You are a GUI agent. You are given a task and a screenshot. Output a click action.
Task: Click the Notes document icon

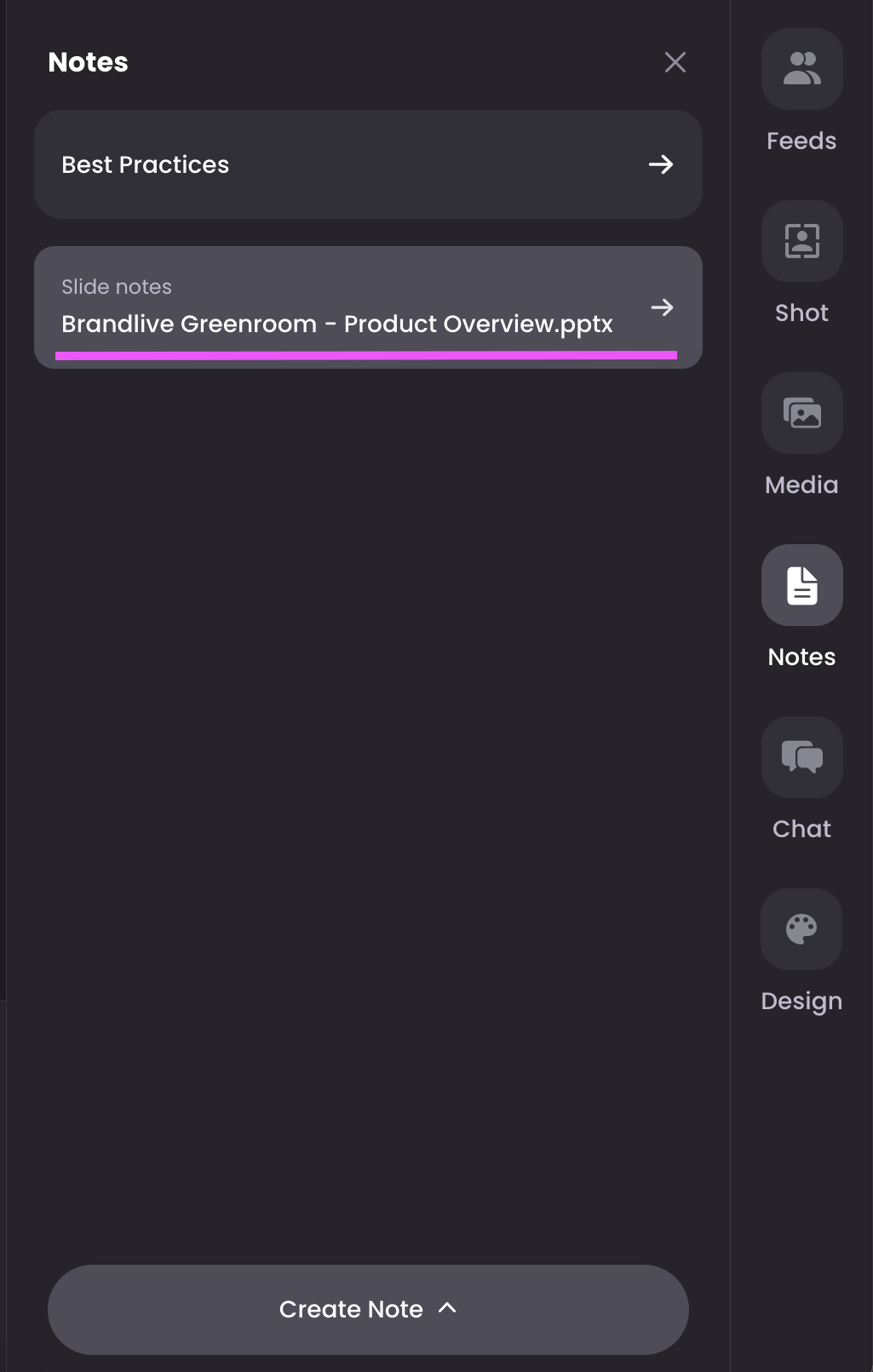click(801, 585)
